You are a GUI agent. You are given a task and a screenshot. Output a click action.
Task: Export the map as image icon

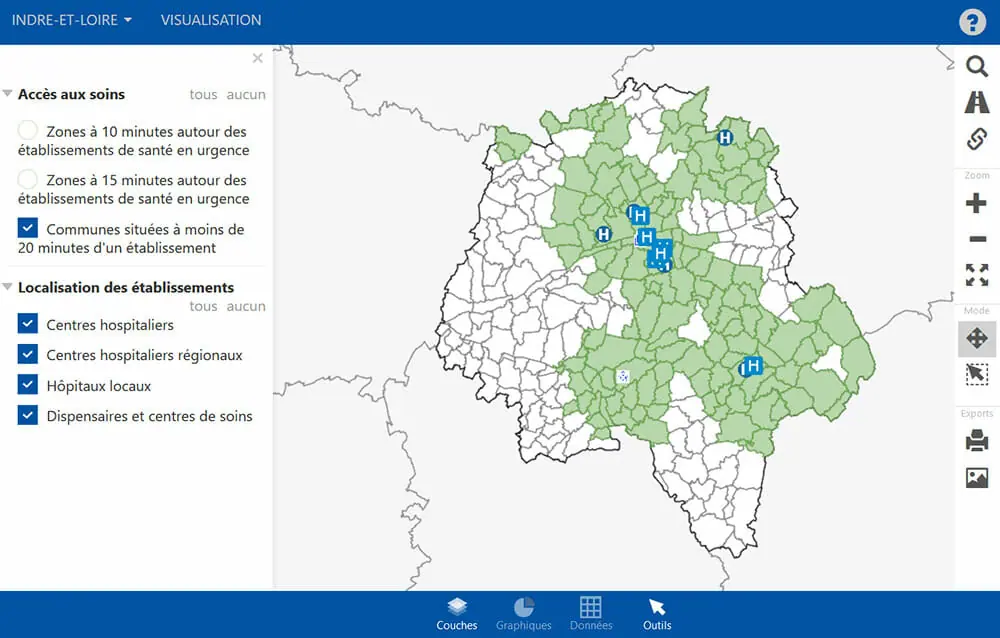pos(976,477)
